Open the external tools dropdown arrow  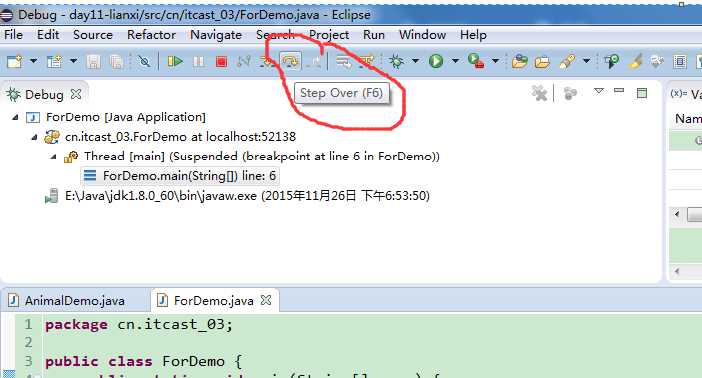click(x=496, y=61)
